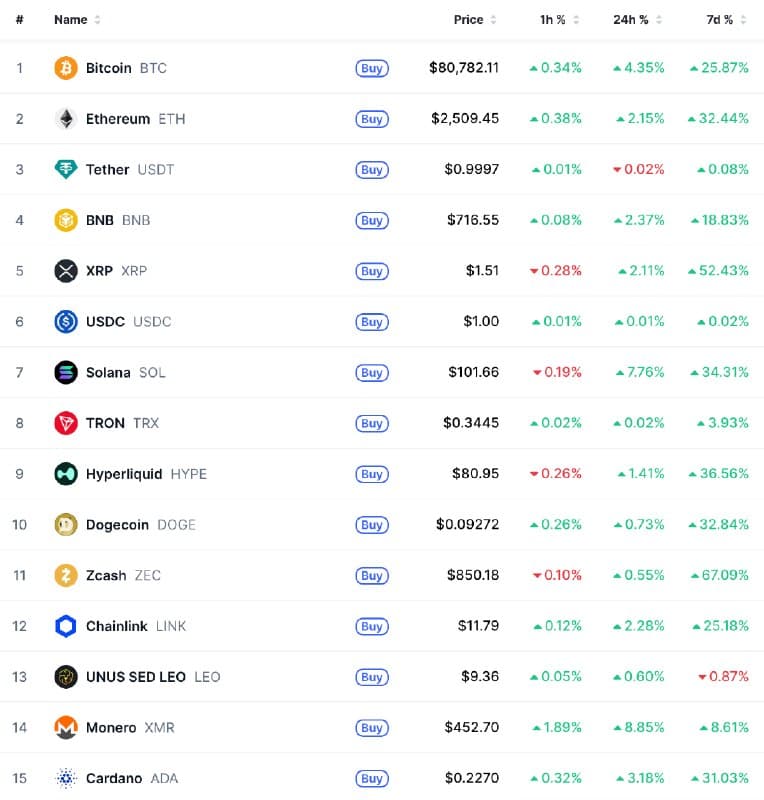
Task: Click the XRP black logo icon
Action: pyautogui.click(x=66, y=271)
